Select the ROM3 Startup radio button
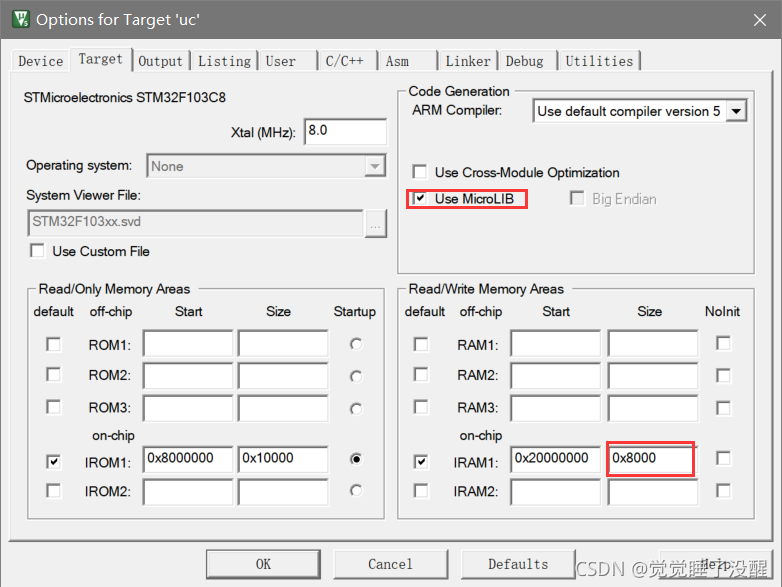 [x=356, y=409]
